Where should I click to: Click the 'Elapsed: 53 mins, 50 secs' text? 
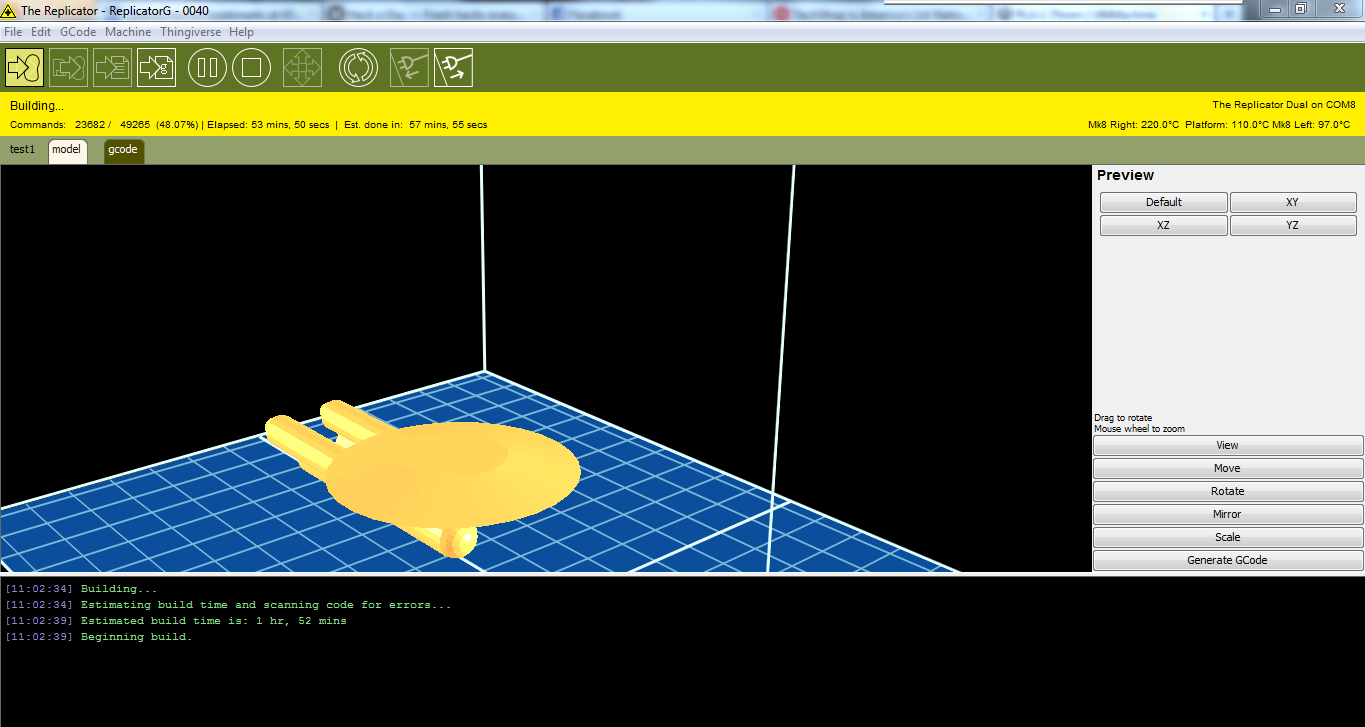(x=268, y=125)
